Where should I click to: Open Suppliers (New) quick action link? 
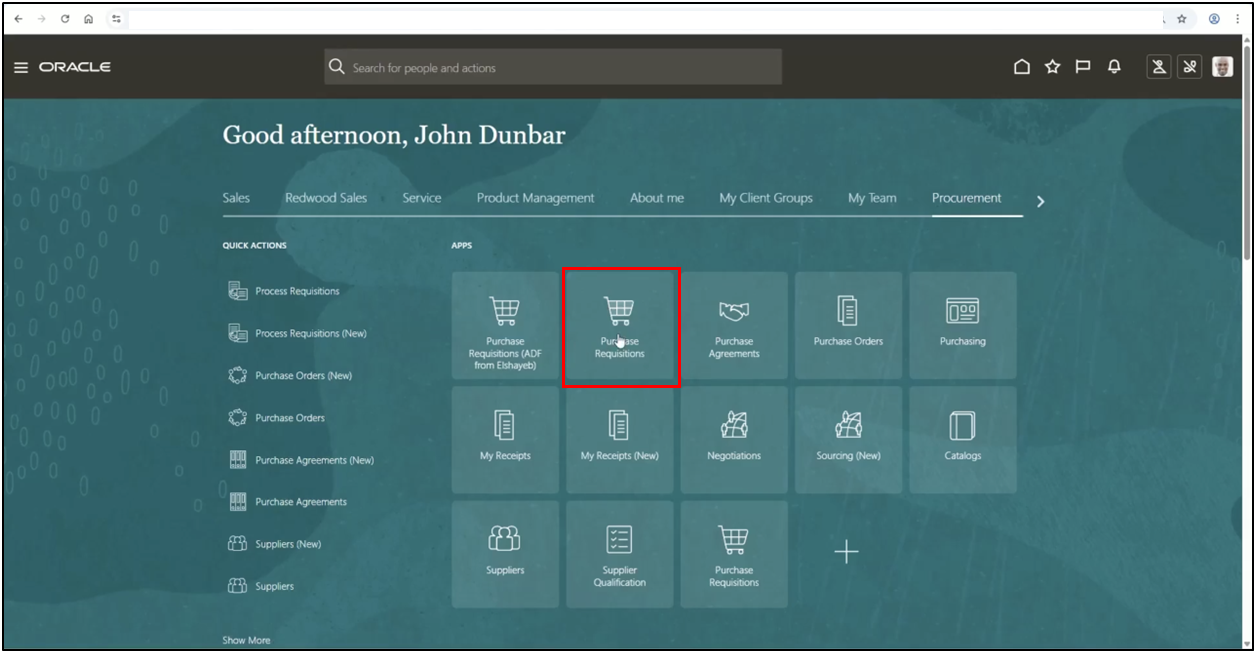(288, 544)
